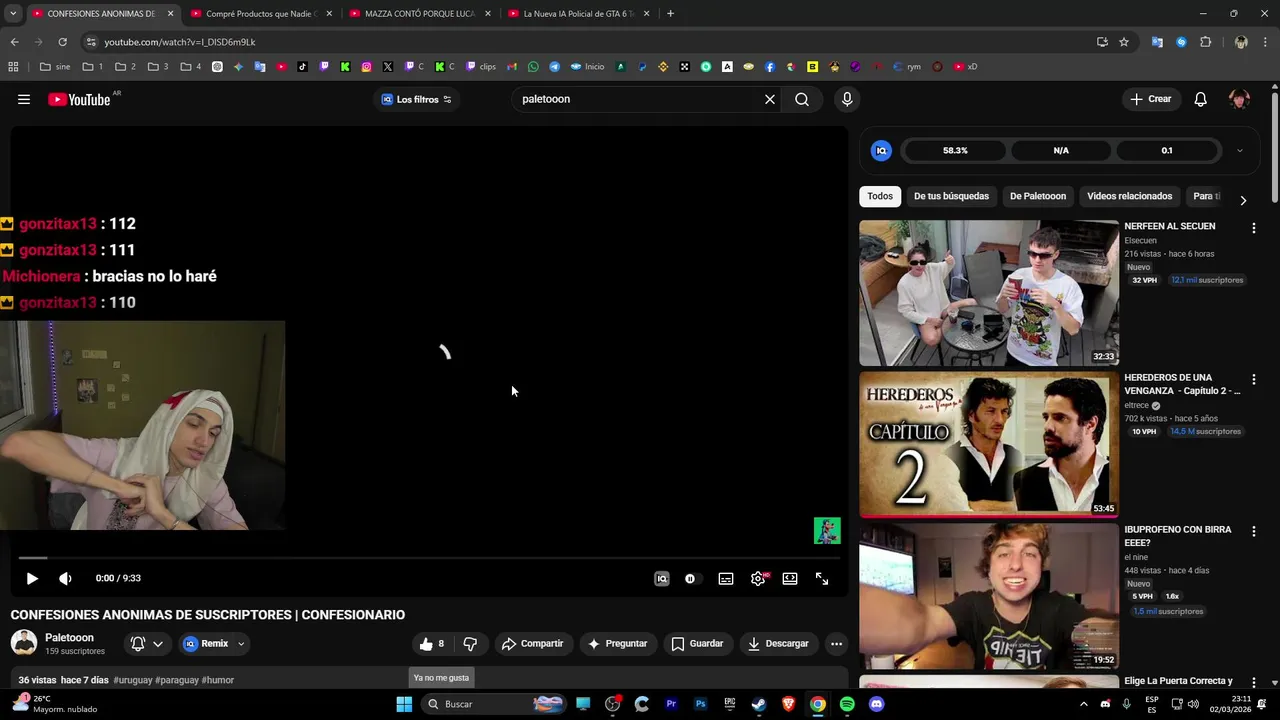Open more actions ellipsis under video
The height and width of the screenshot is (720, 1280).
pyautogui.click(x=837, y=644)
